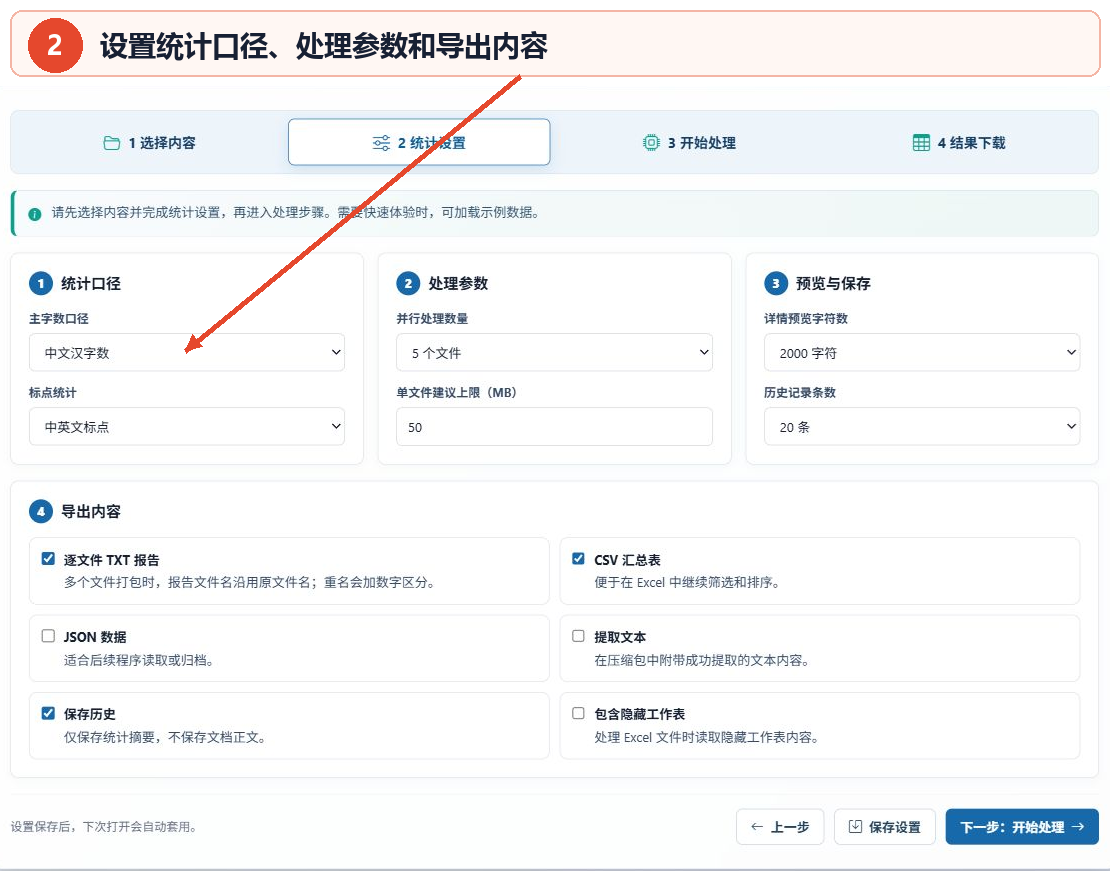Image resolution: width=1110 pixels, height=871 pixels.
Task: Click the footer note 设置保存后，下次打开会自动套用。
Action: click(x=103, y=826)
